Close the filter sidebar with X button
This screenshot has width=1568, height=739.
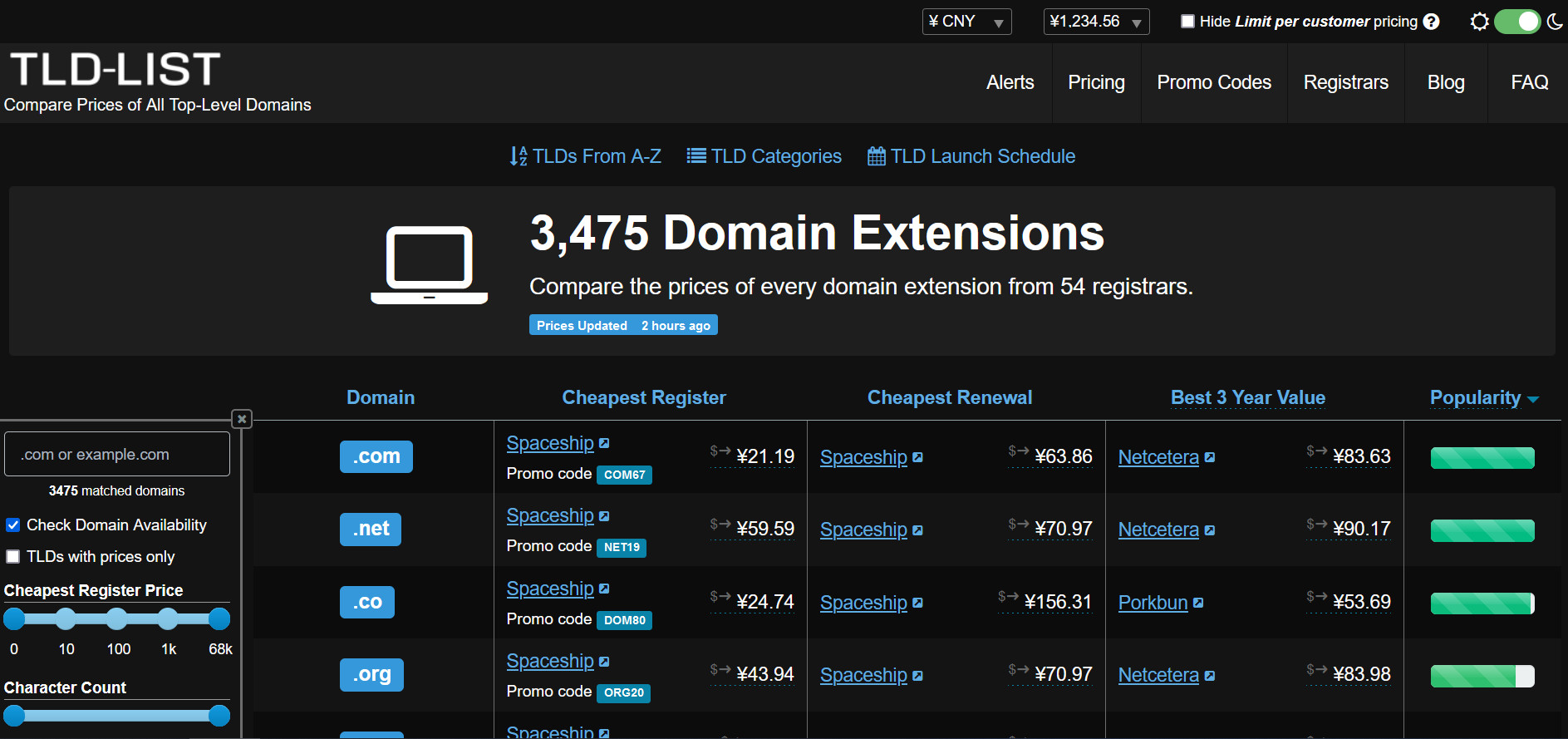[x=242, y=419]
